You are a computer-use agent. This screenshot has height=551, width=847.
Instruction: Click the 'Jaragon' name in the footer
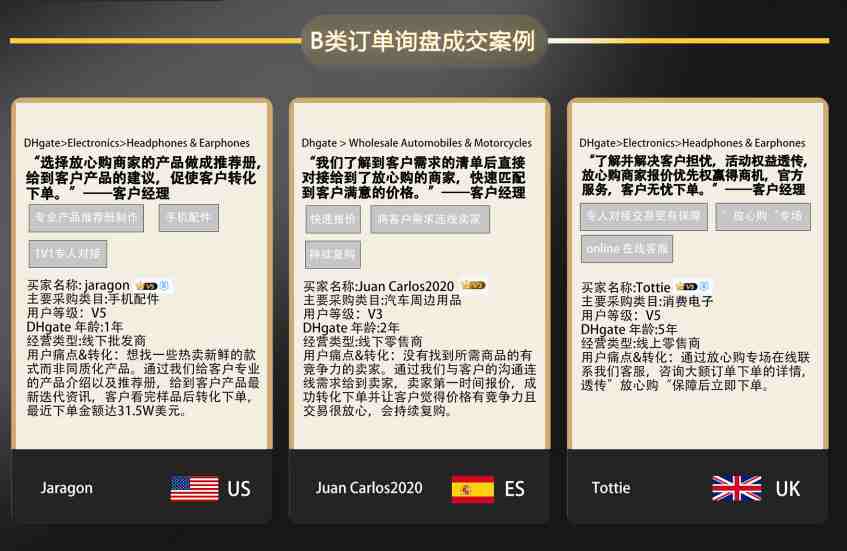[x=66, y=488]
